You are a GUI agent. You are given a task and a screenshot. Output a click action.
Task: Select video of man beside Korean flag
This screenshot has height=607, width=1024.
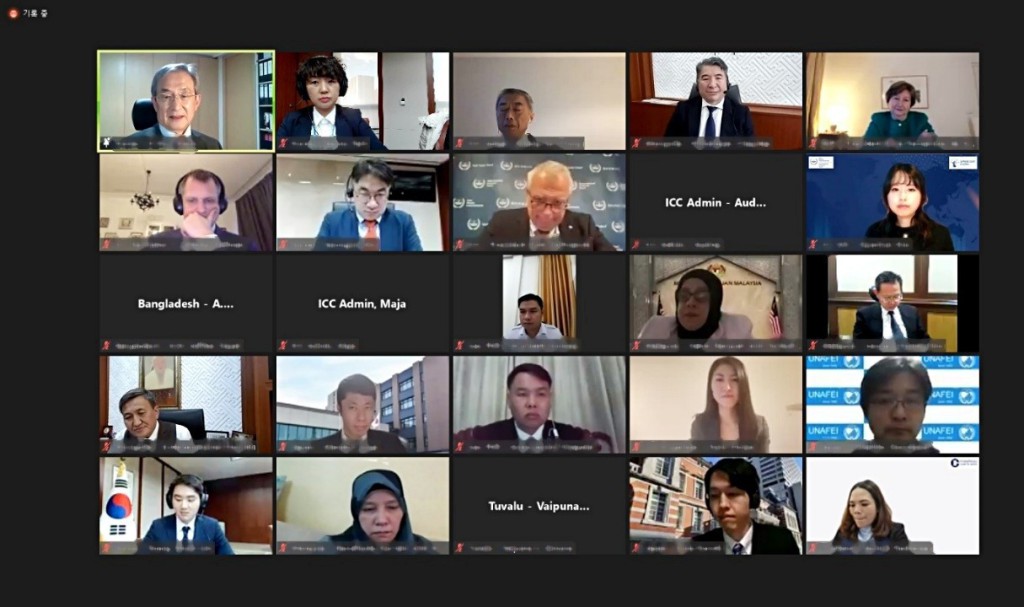click(186, 506)
